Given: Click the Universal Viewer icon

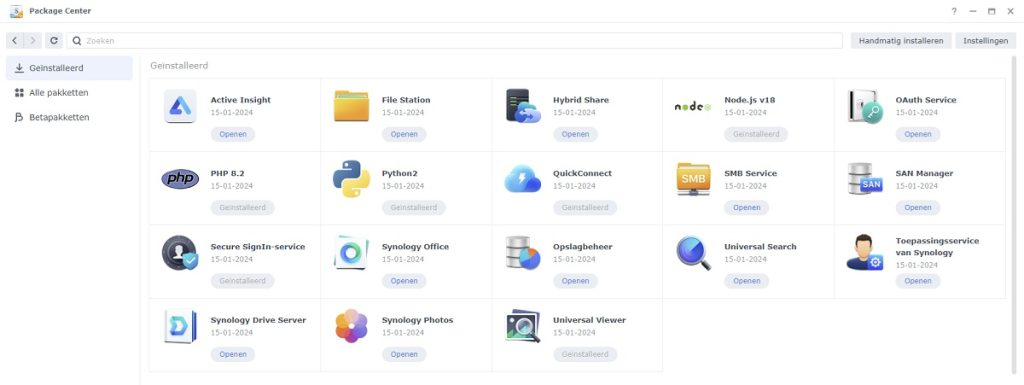Looking at the screenshot, I should pyautogui.click(x=523, y=326).
